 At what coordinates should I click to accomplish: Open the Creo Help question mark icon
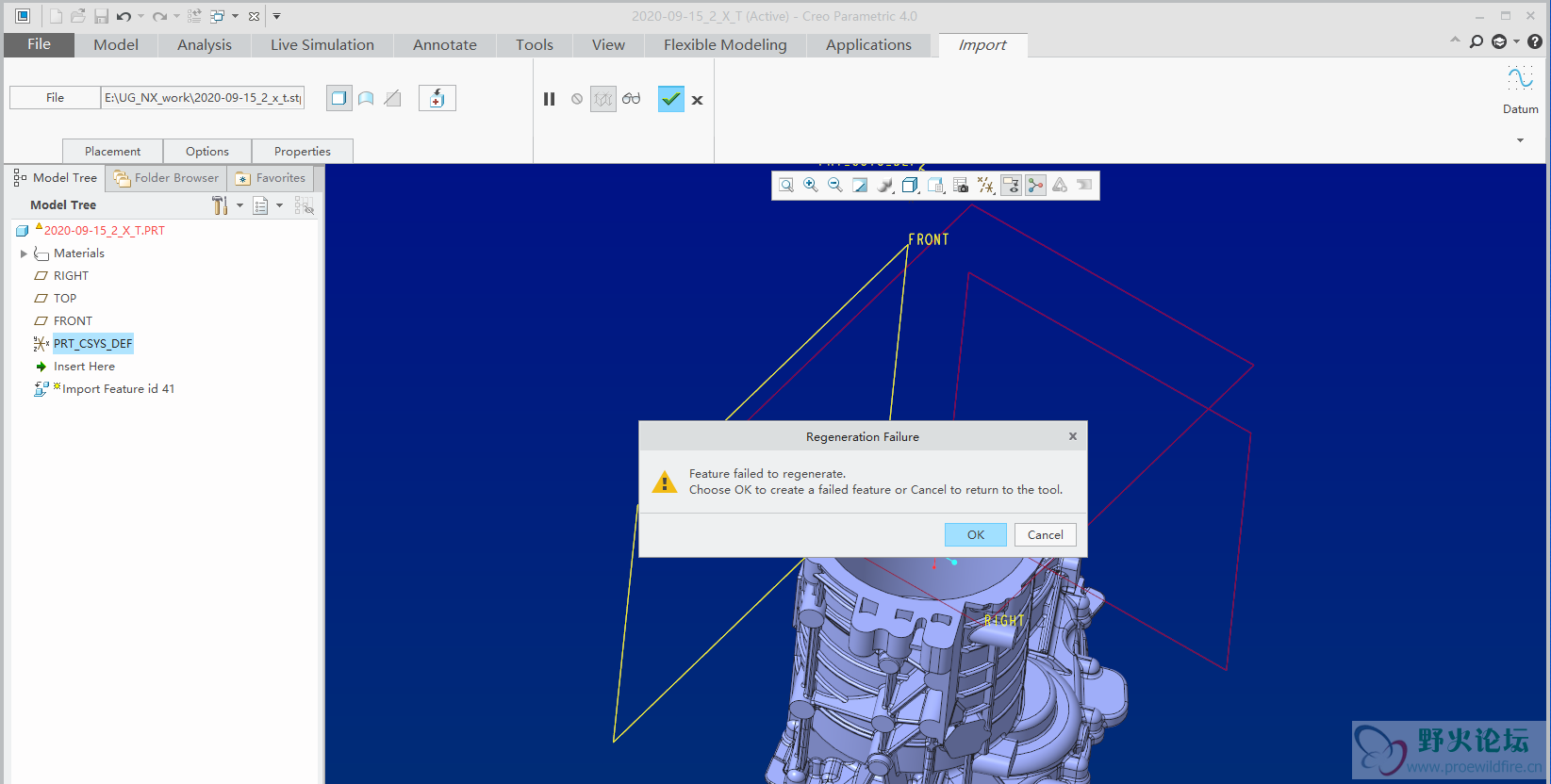click(x=1535, y=41)
